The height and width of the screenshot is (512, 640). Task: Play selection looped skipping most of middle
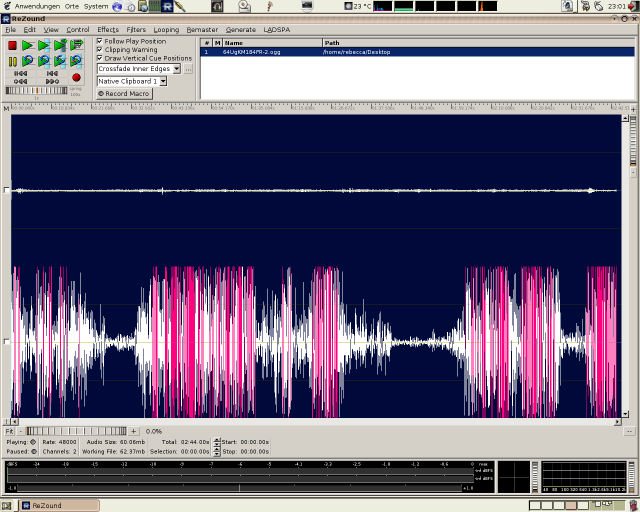point(60,61)
